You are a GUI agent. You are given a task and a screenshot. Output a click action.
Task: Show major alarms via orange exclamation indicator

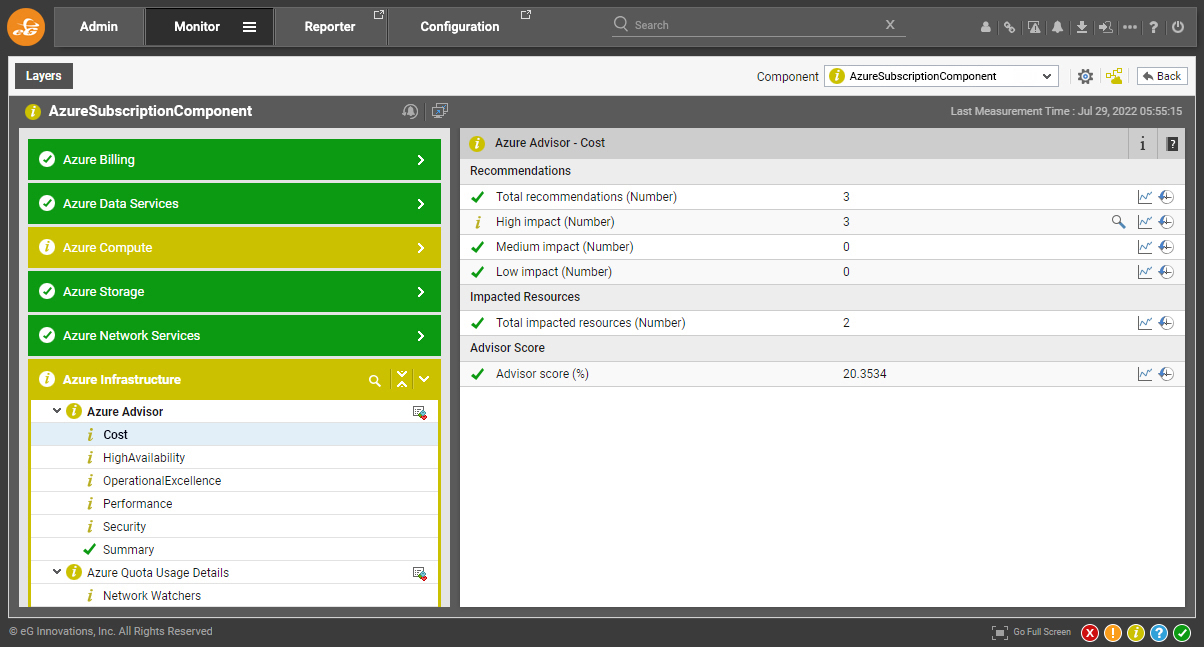point(1113,632)
